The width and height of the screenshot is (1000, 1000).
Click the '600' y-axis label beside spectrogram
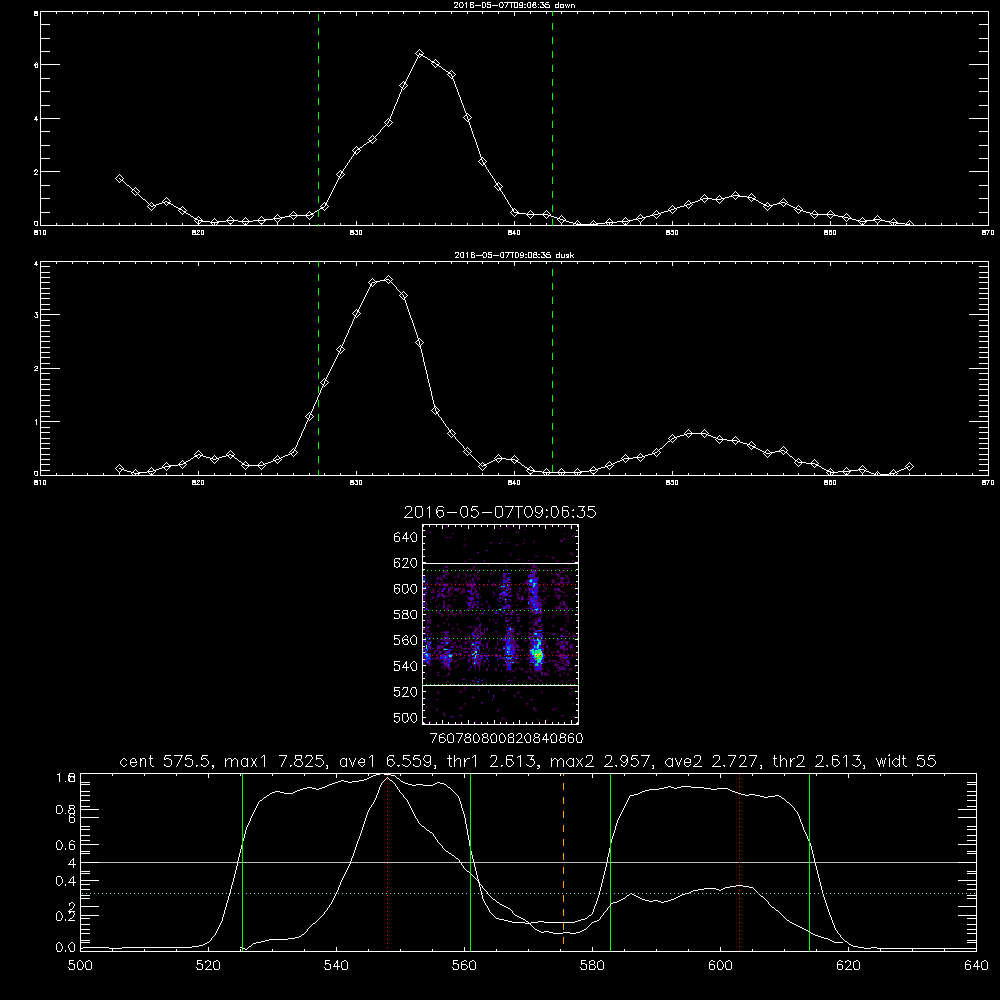(x=406, y=589)
